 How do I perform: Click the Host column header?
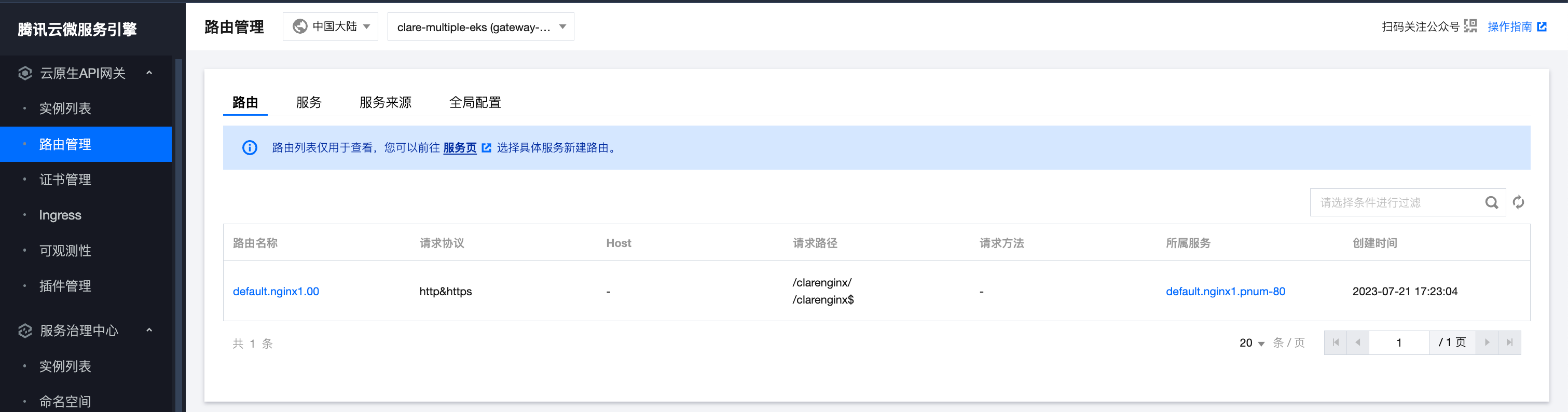coord(618,243)
